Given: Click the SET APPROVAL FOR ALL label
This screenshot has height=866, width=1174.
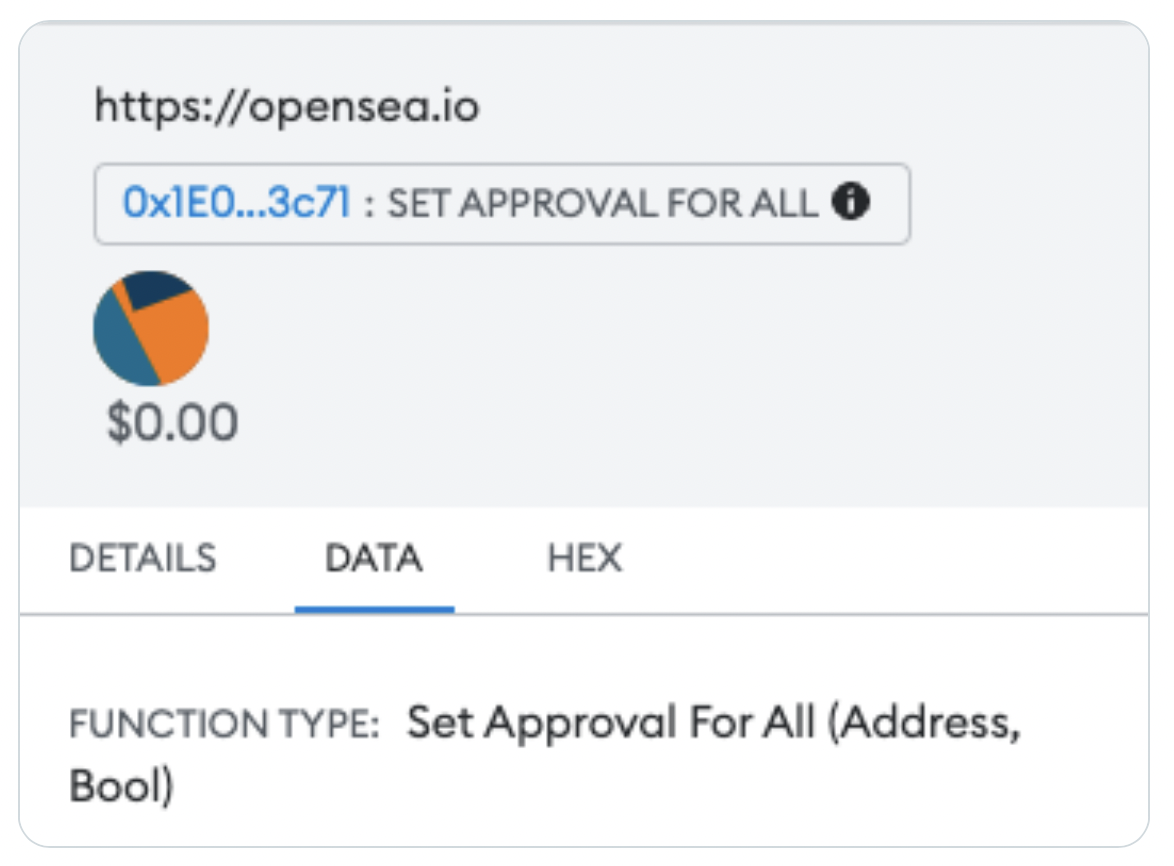Looking at the screenshot, I should (602, 203).
